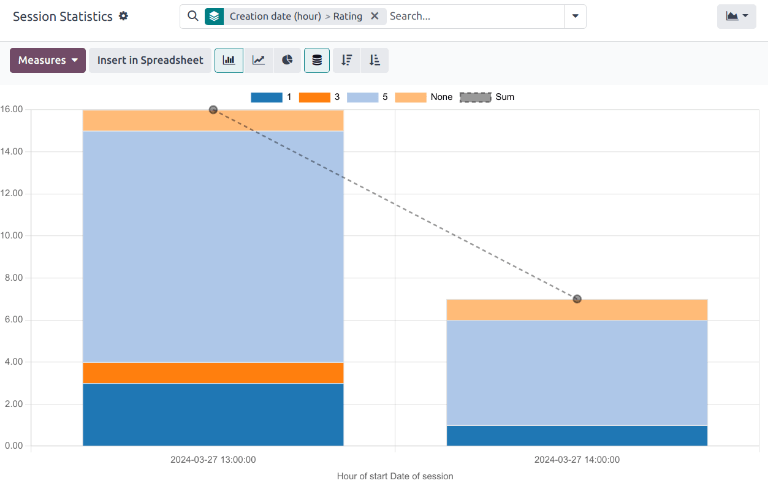
Task: Switch to pie chart view
Action: tap(287, 60)
